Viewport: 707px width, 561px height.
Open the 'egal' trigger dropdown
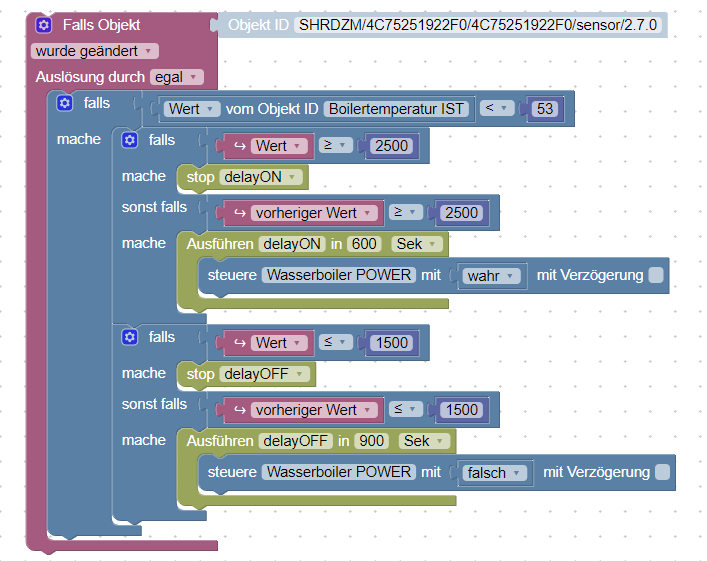pyautogui.click(x=177, y=77)
